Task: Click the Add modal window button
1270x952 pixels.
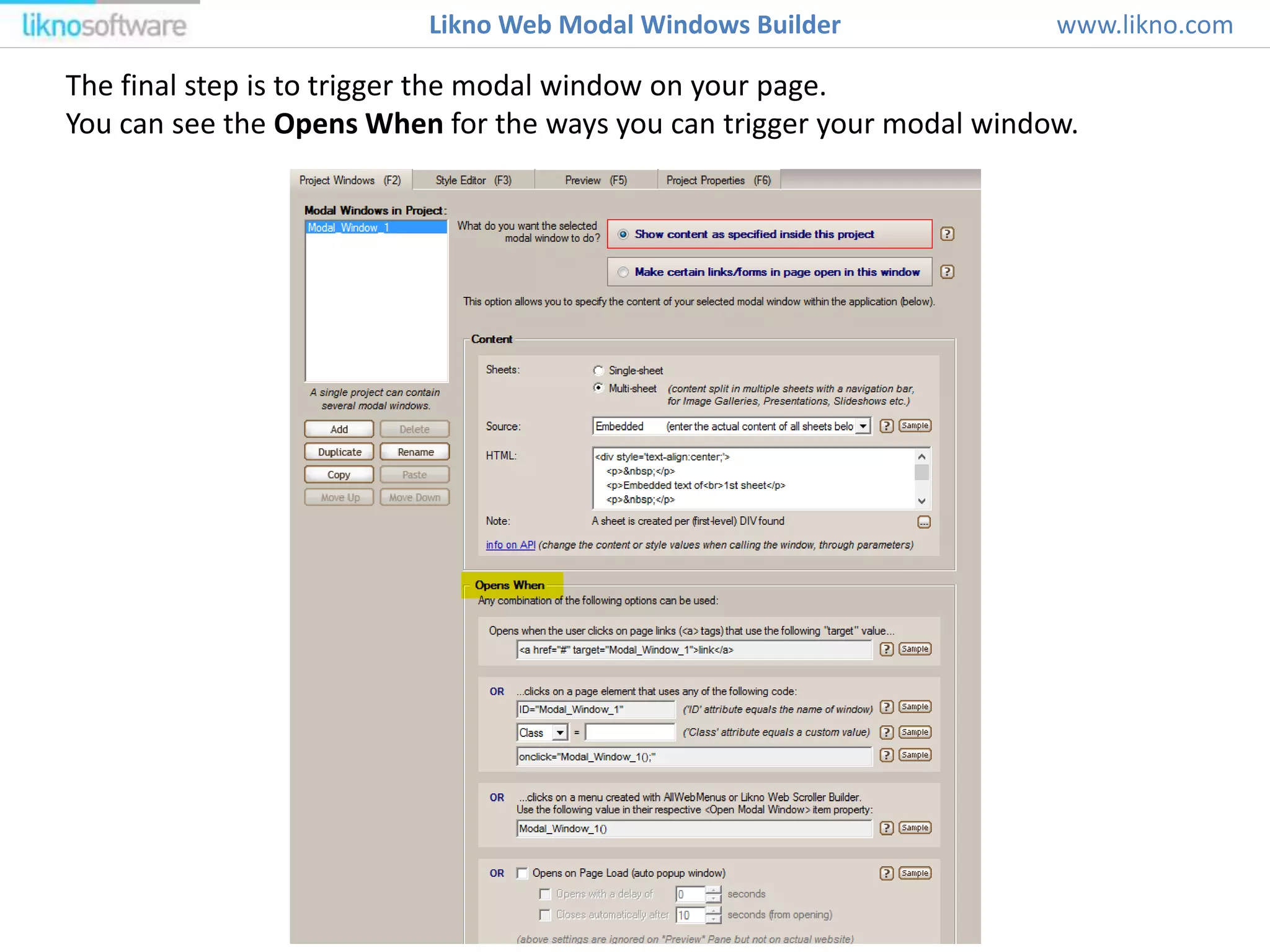Action: click(x=339, y=429)
